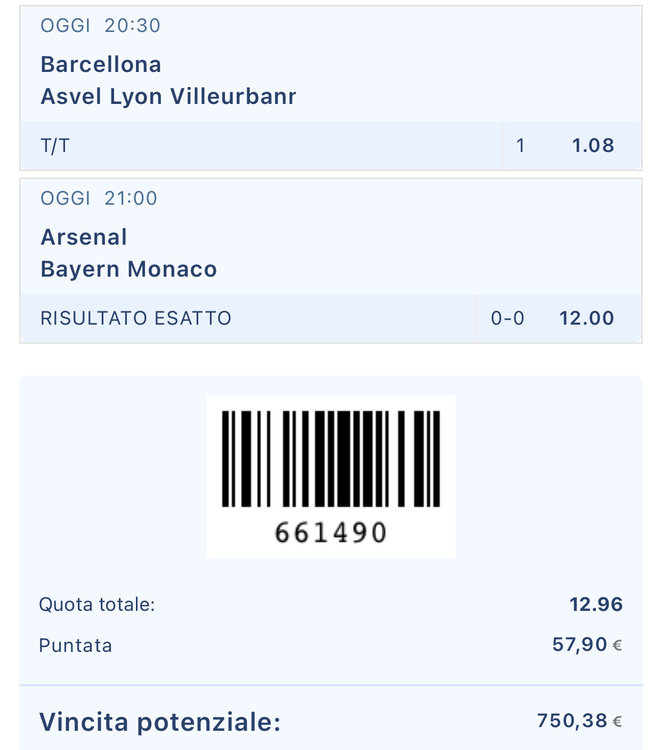The height and width of the screenshot is (750, 662).
Task: Select the Barcellona team name
Action: [101, 65]
